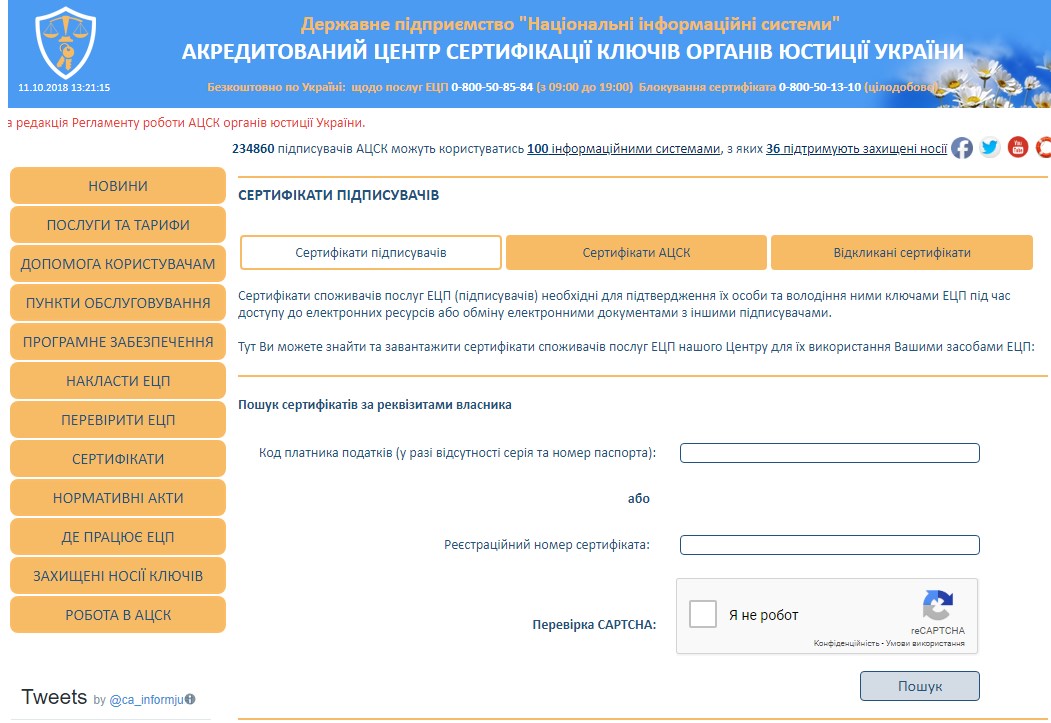
Task: Select the "Сертифікати підписувачів" tab
Action: click(371, 253)
